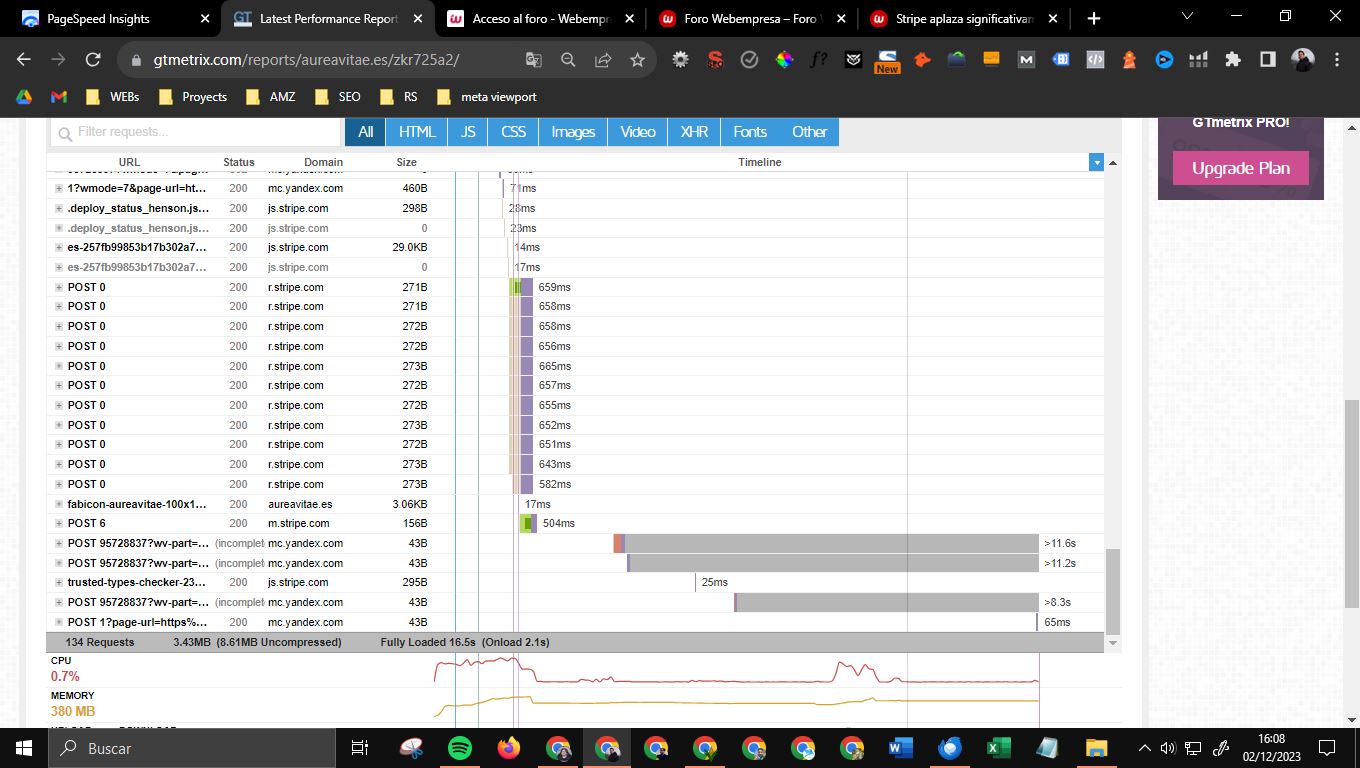Image resolution: width=1360 pixels, height=768 pixels.
Task: Open the Windows notification center icon
Action: (x=1327, y=747)
